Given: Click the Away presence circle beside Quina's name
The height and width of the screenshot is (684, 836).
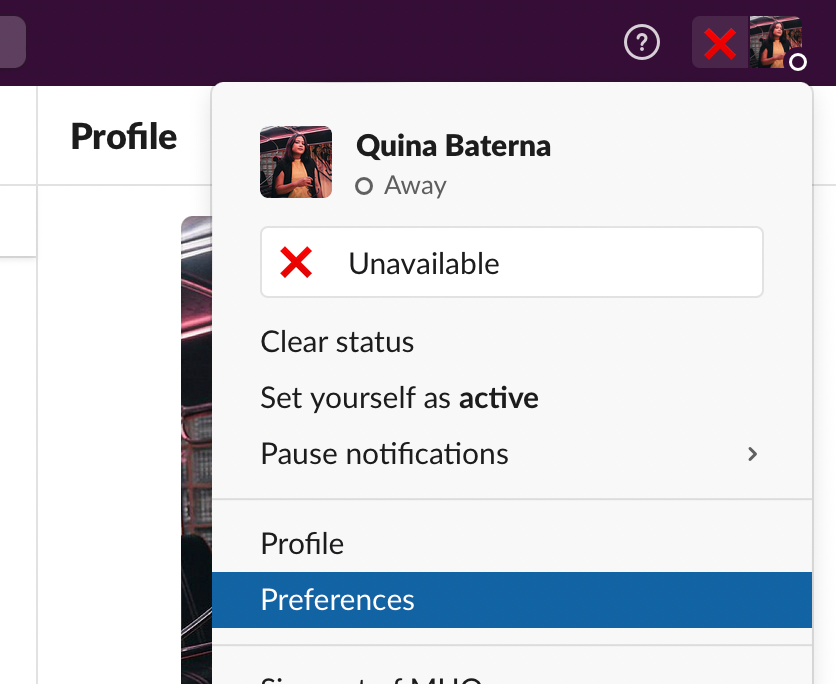Looking at the screenshot, I should click(363, 186).
